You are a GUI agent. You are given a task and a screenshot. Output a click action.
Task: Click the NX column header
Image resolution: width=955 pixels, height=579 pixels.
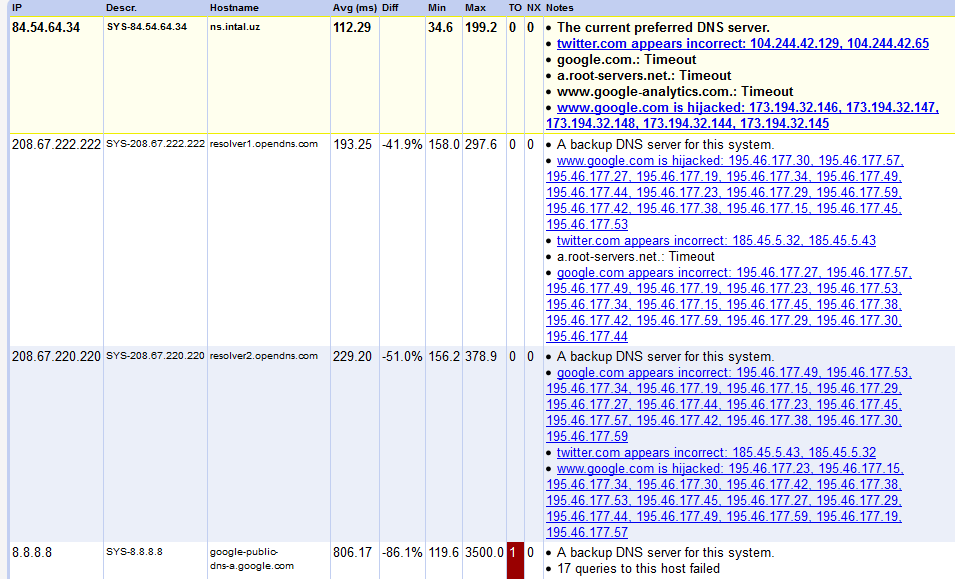(534, 8)
